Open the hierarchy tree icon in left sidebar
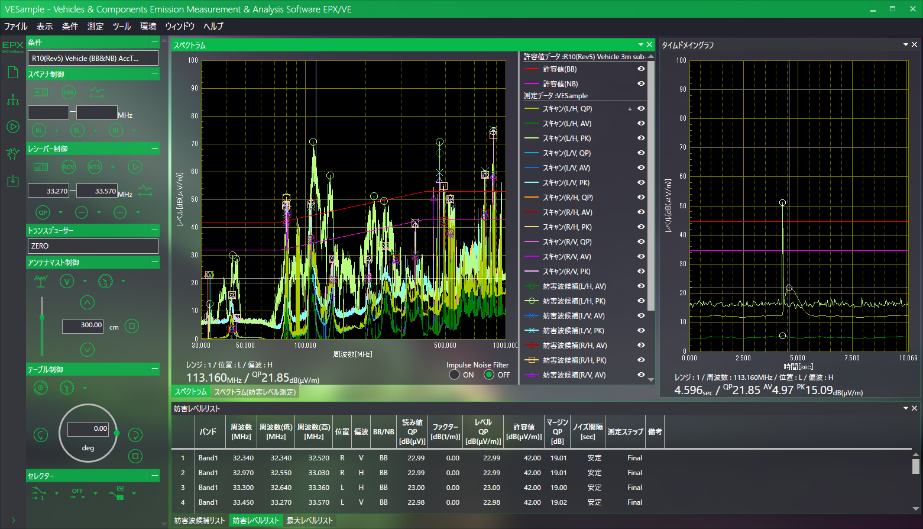923x529 pixels. (12, 100)
